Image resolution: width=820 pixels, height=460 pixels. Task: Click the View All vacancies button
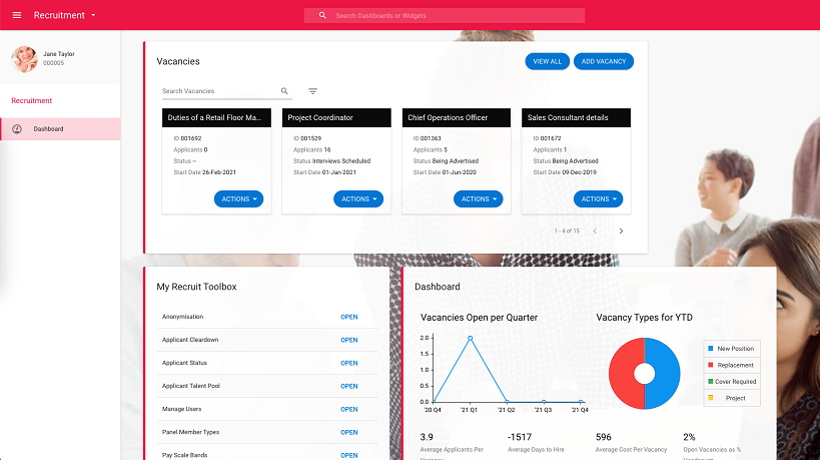(547, 61)
